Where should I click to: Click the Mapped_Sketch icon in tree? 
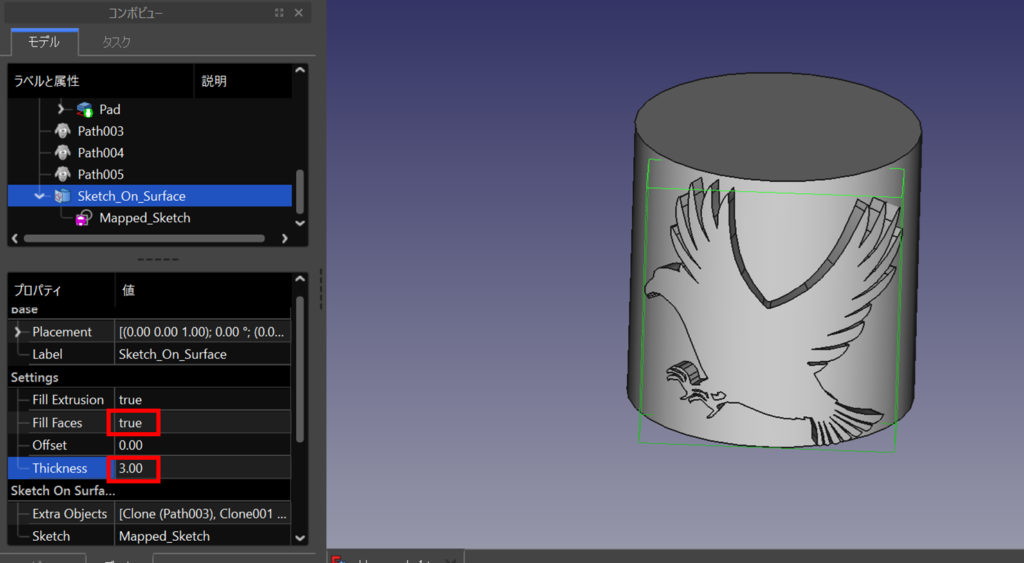tap(85, 218)
